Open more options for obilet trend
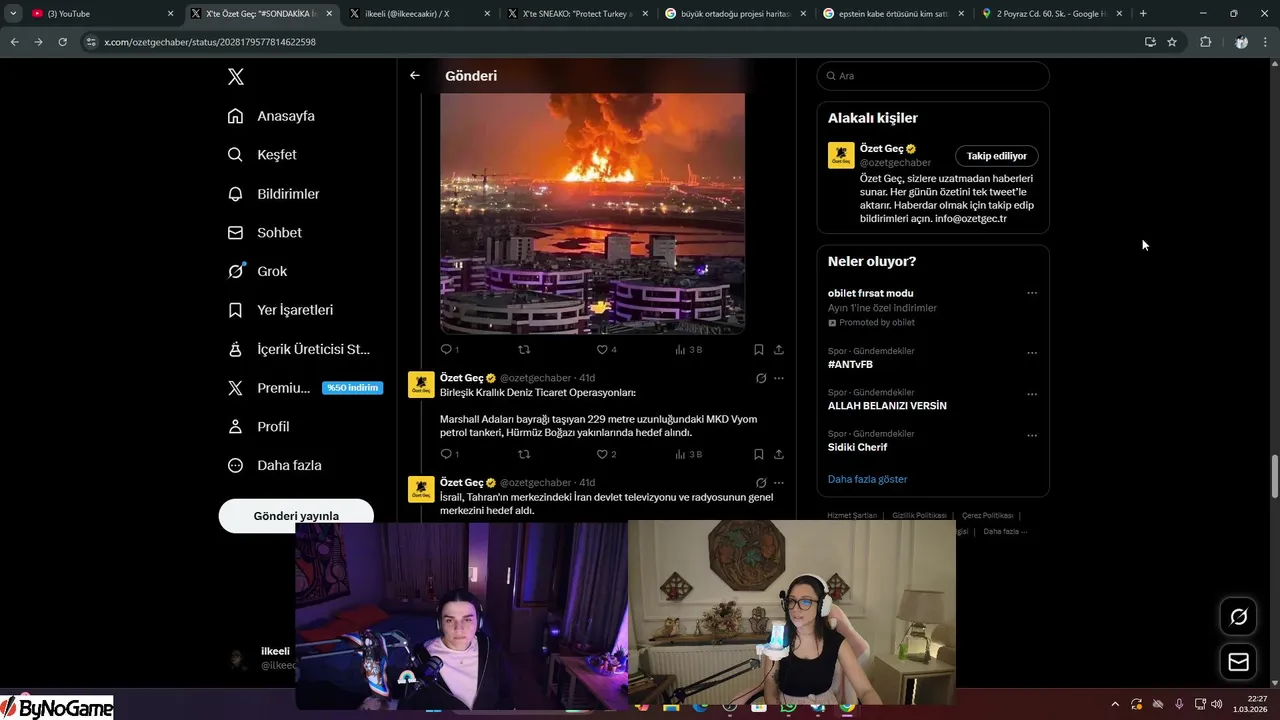Screen dimensions: 1280x720 click(1032, 293)
